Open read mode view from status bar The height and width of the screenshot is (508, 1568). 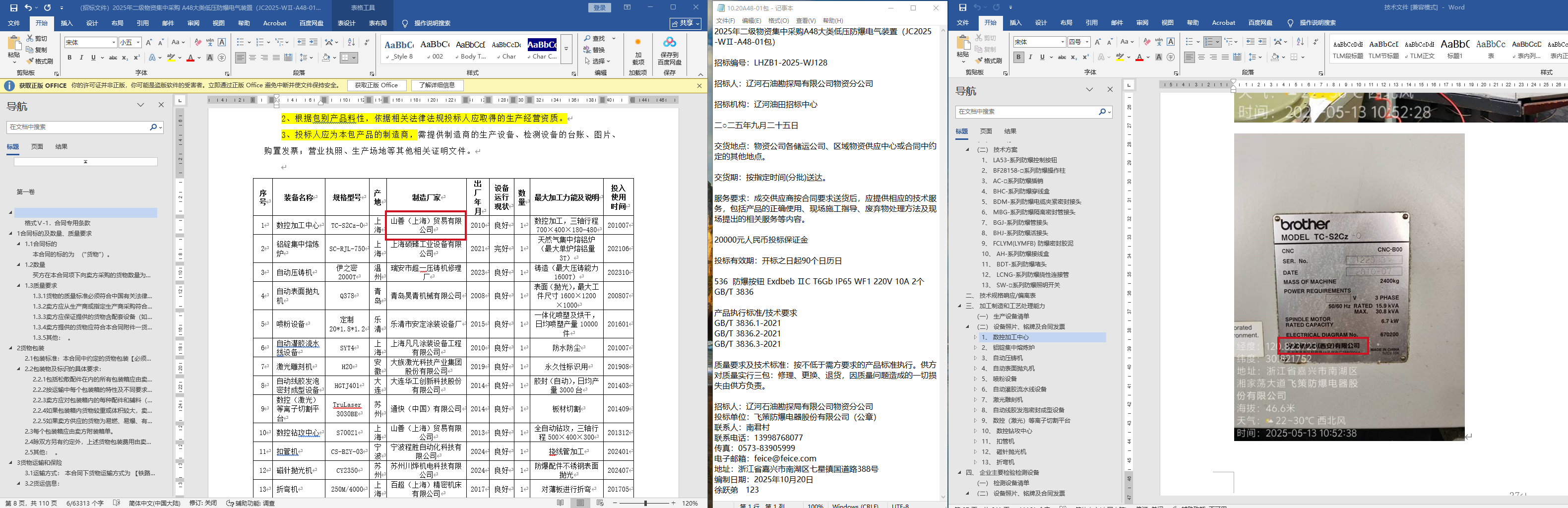tap(560, 503)
